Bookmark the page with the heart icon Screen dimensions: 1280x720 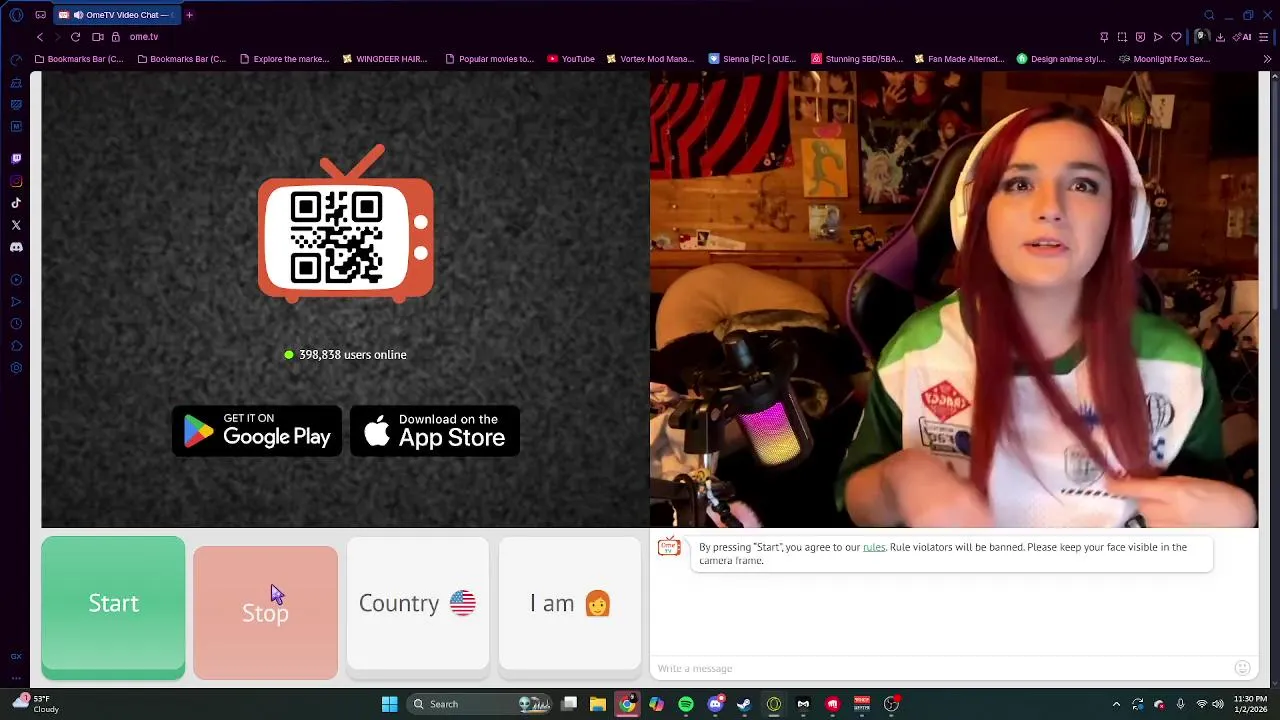[1176, 37]
